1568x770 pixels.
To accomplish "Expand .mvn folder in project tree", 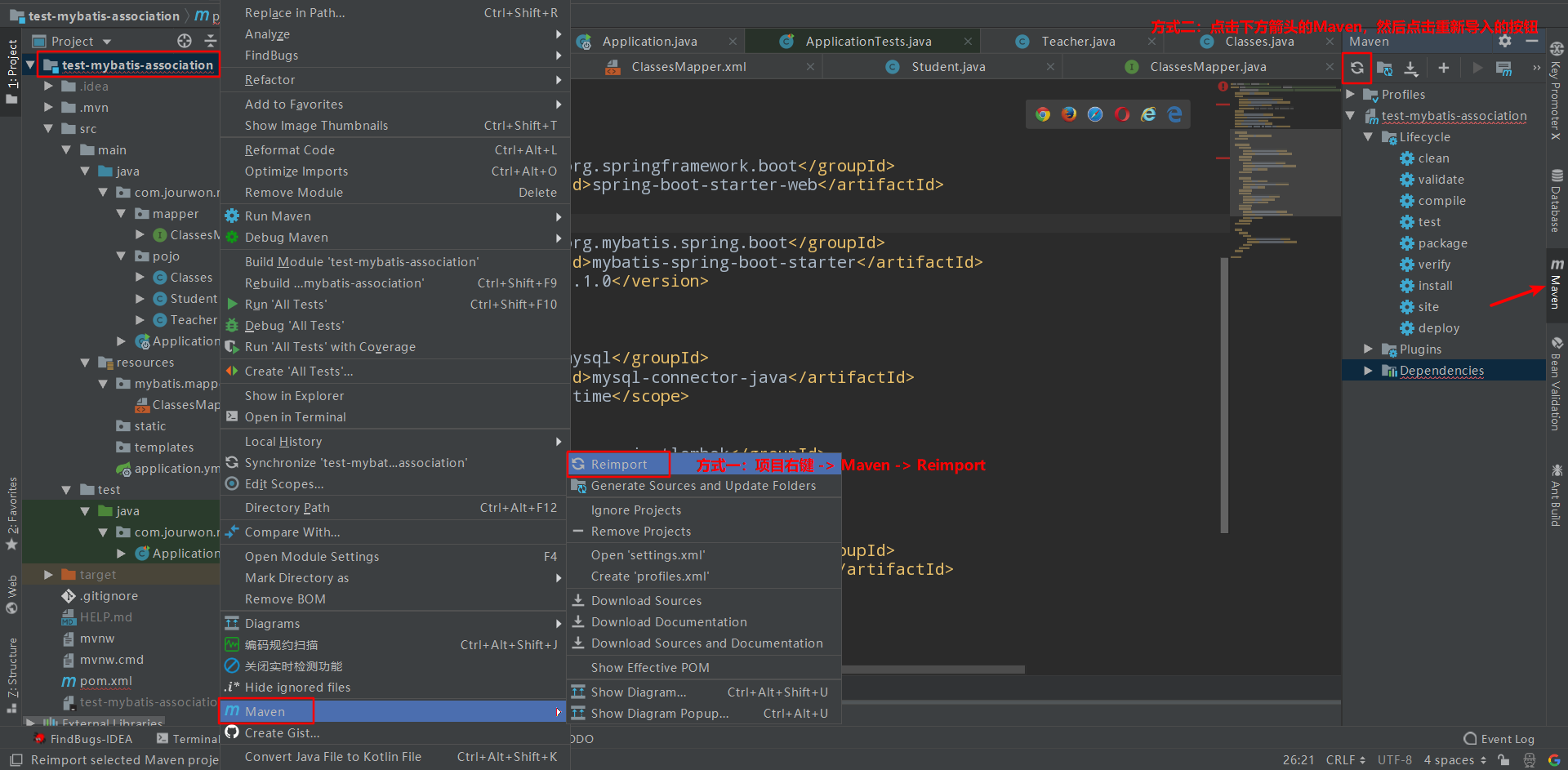I will (48, 108).
